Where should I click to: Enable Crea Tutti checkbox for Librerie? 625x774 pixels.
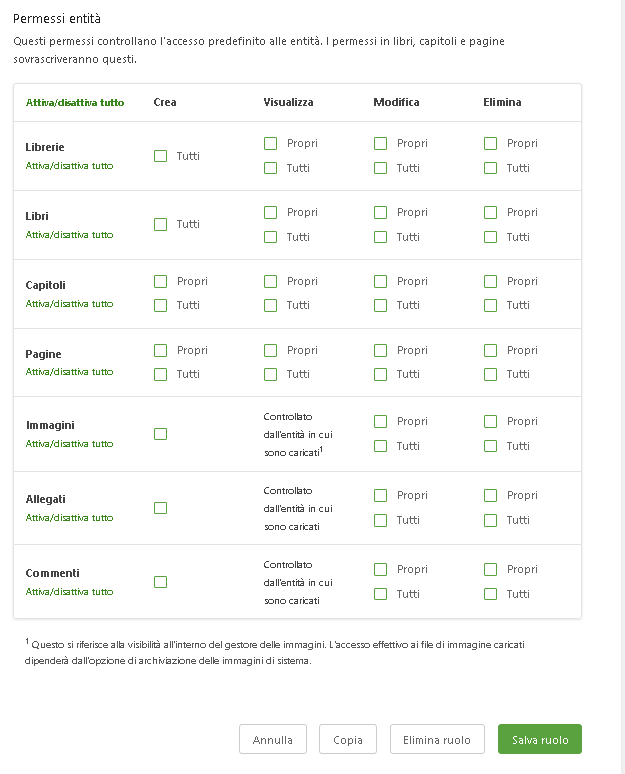click(161, 156)
